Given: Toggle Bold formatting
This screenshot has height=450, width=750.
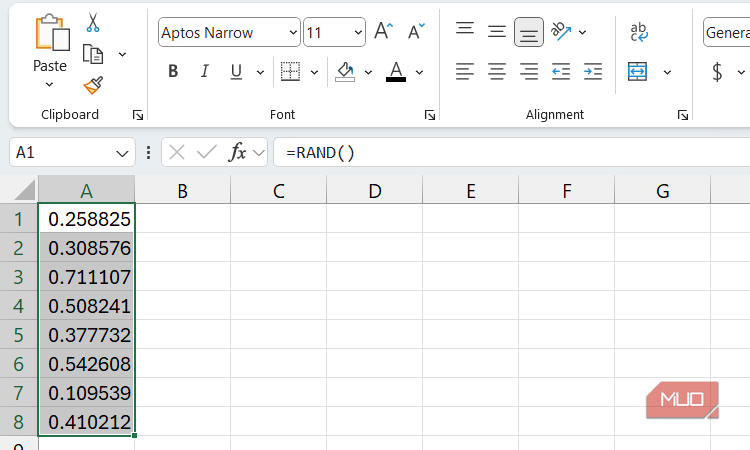Looking at the screenshot, I should pos(173,72).
